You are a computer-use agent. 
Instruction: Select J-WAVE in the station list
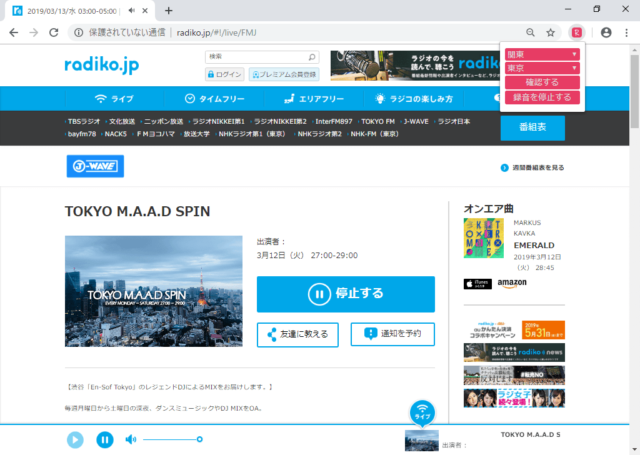pyautogui.click(x=416, y=122)
